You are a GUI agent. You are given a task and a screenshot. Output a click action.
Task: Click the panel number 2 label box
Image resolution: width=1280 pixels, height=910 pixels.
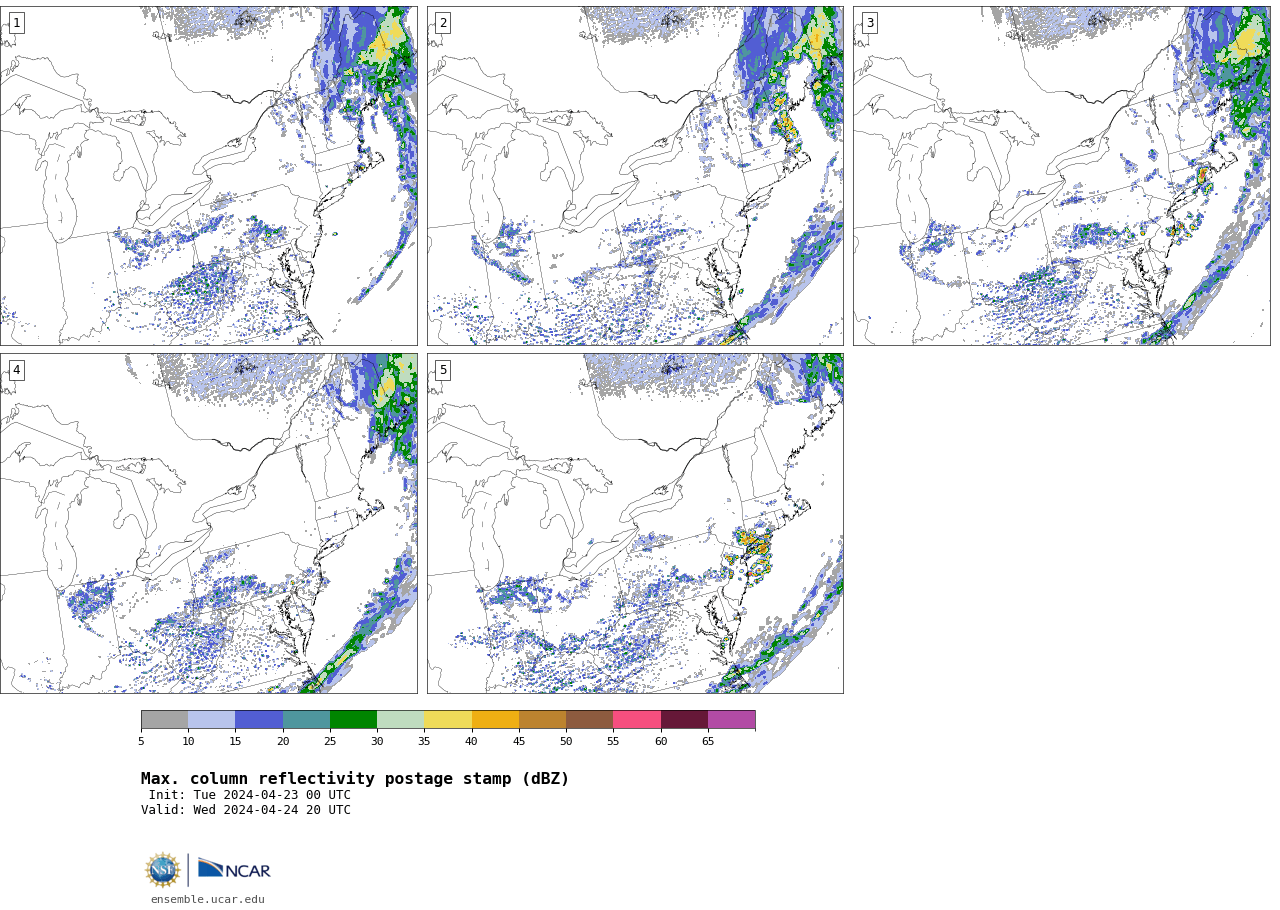coord(443,23)
